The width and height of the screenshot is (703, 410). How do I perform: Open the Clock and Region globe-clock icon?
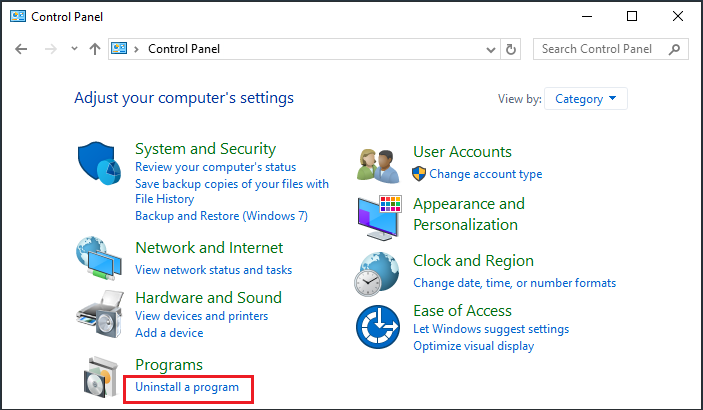(x=377, y=274)
